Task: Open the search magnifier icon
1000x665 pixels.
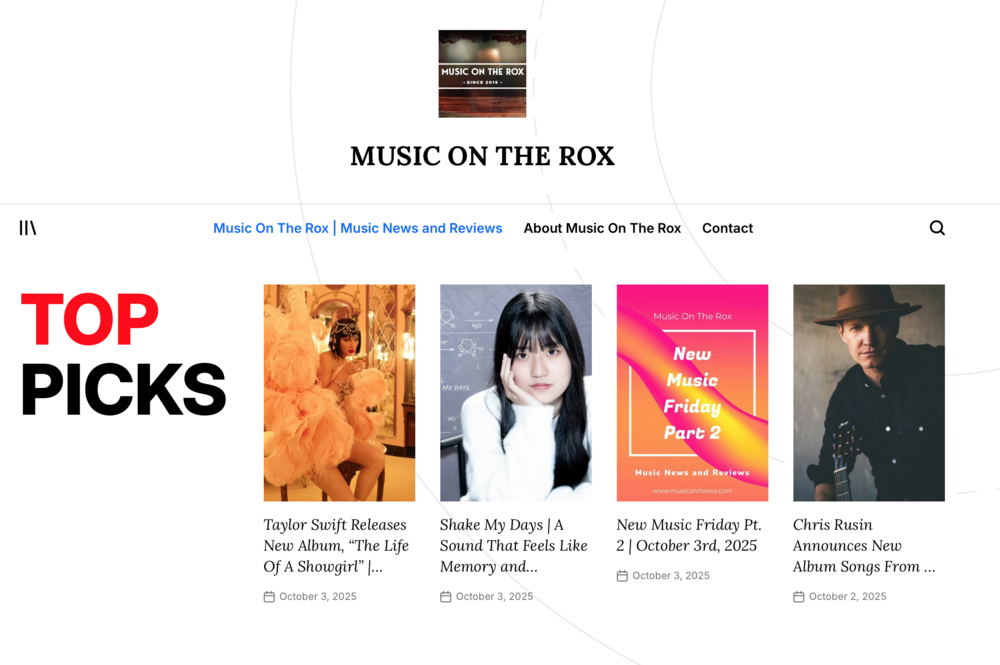Action: (x=937, y=228)
